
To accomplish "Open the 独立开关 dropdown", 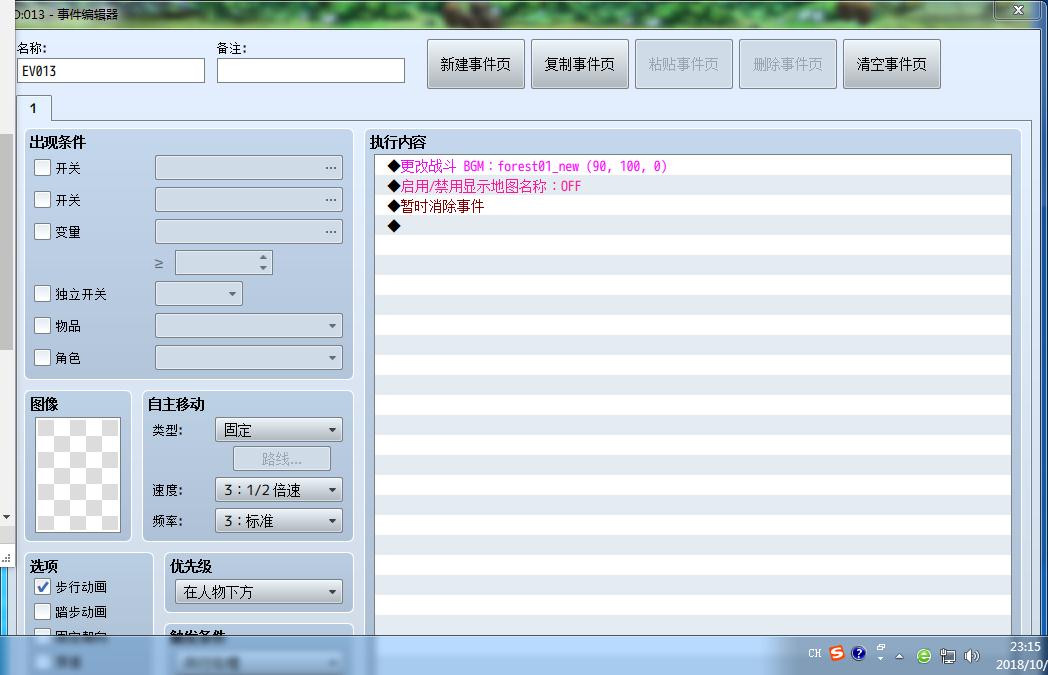I will coord(199,294).
